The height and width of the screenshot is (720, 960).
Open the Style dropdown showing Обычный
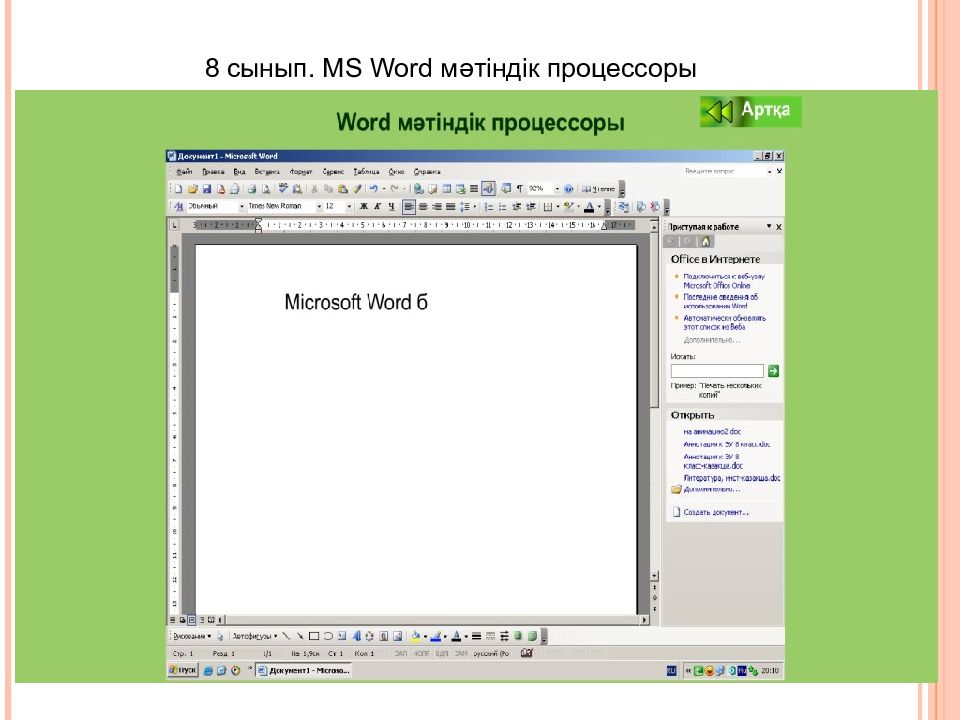242,207
